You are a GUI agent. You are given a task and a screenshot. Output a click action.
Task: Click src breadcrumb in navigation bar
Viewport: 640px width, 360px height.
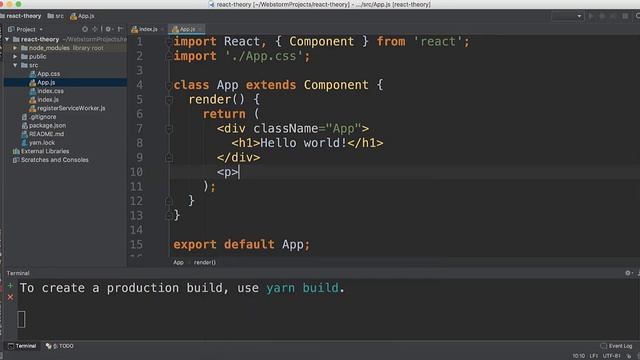click(56, 16)
